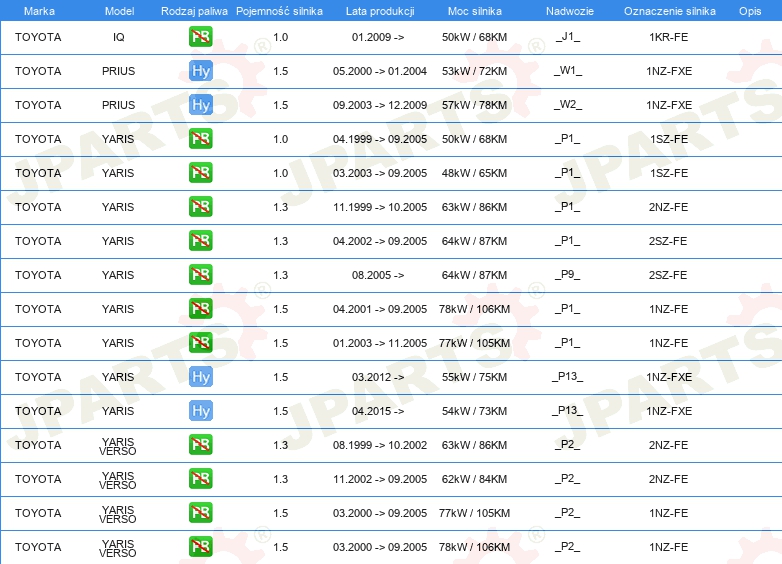Click the Rodzaj paliwa column header
Viewport: 782px width, 564px height.
(x=194, y=11)
